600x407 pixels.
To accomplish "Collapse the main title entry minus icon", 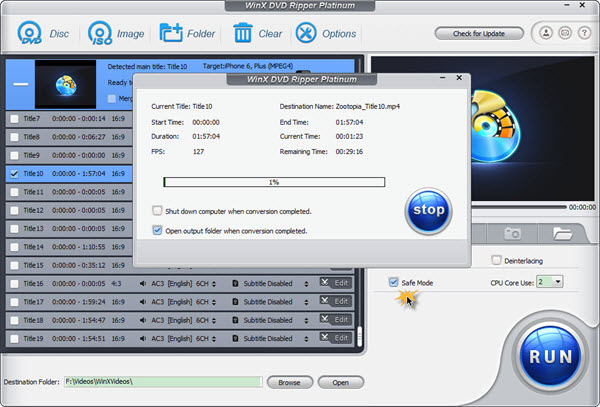I will [x=21, y=84].
